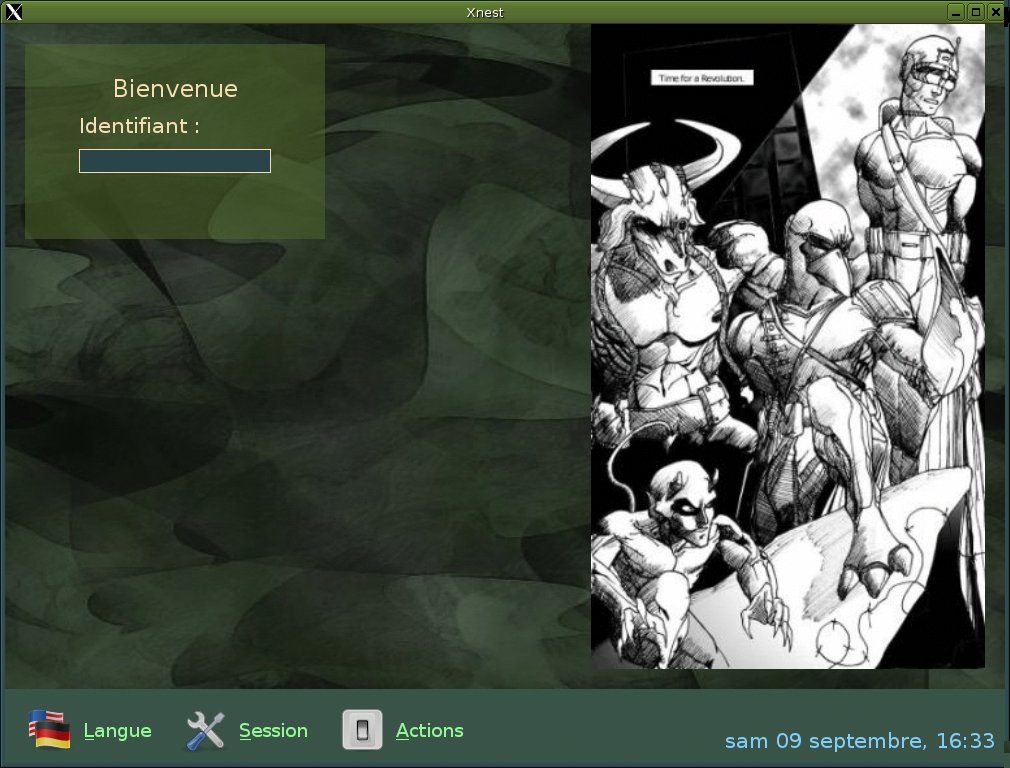Maximize the Xnest window
1010x768 pixels.
pyautogui.click(x=976, y=12)
